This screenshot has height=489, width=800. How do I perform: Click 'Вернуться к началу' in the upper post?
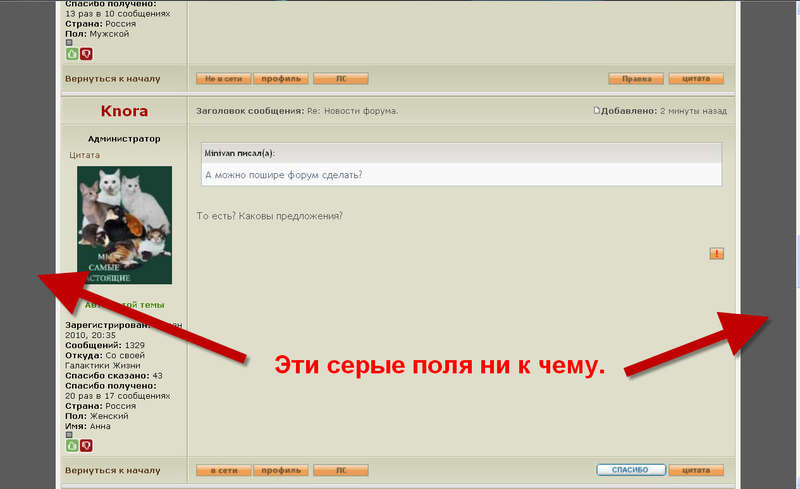coord(113,79)
